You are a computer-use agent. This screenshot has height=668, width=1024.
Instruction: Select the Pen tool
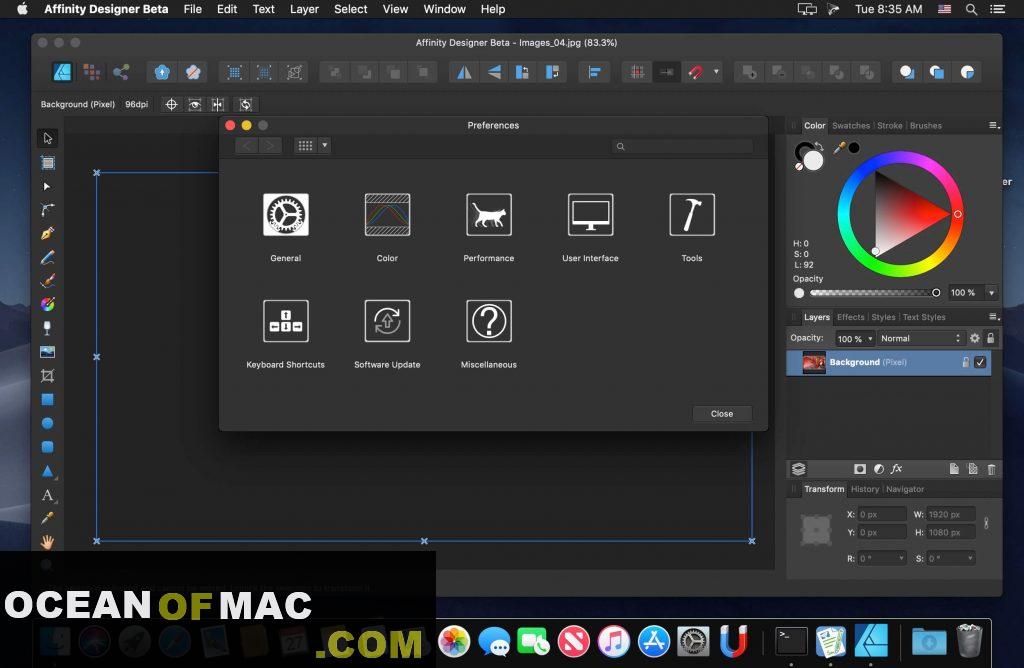pos(47,233)
